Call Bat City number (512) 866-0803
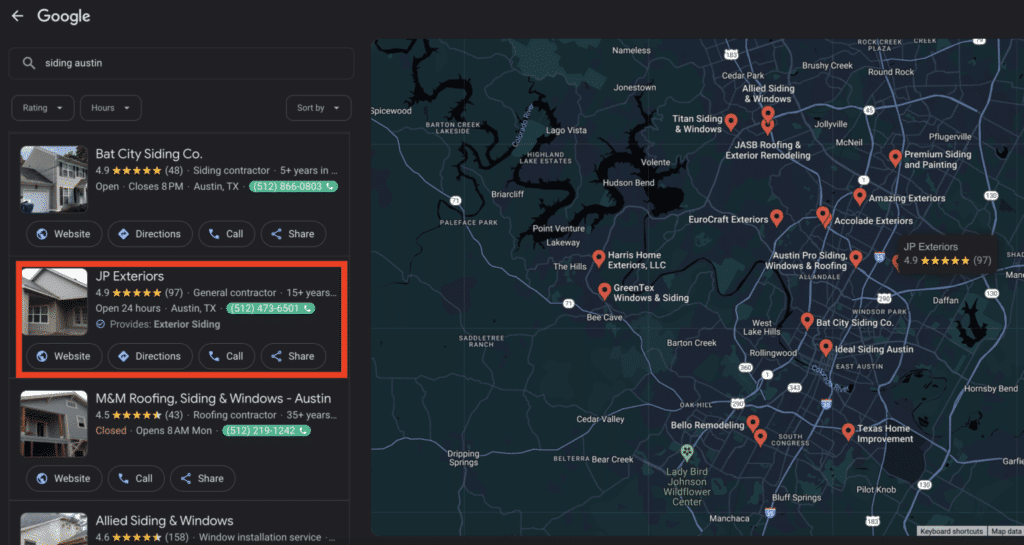 (x=293, y=187)
